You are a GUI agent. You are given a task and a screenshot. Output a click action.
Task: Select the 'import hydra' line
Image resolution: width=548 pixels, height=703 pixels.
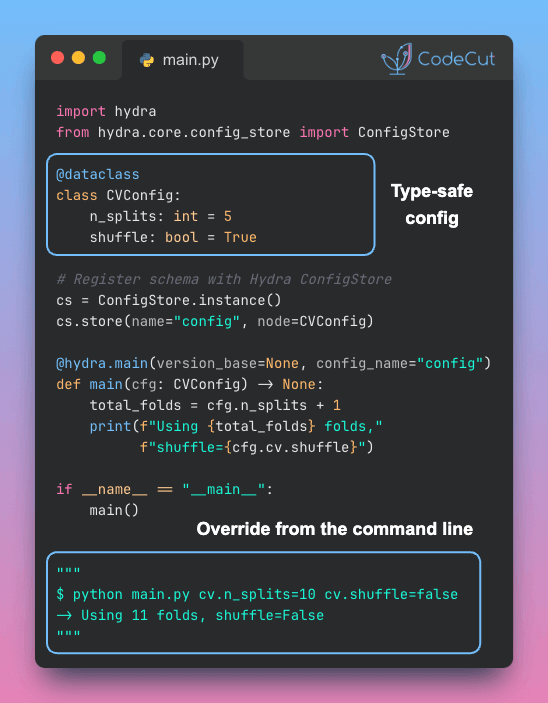[x=106, y=111]
